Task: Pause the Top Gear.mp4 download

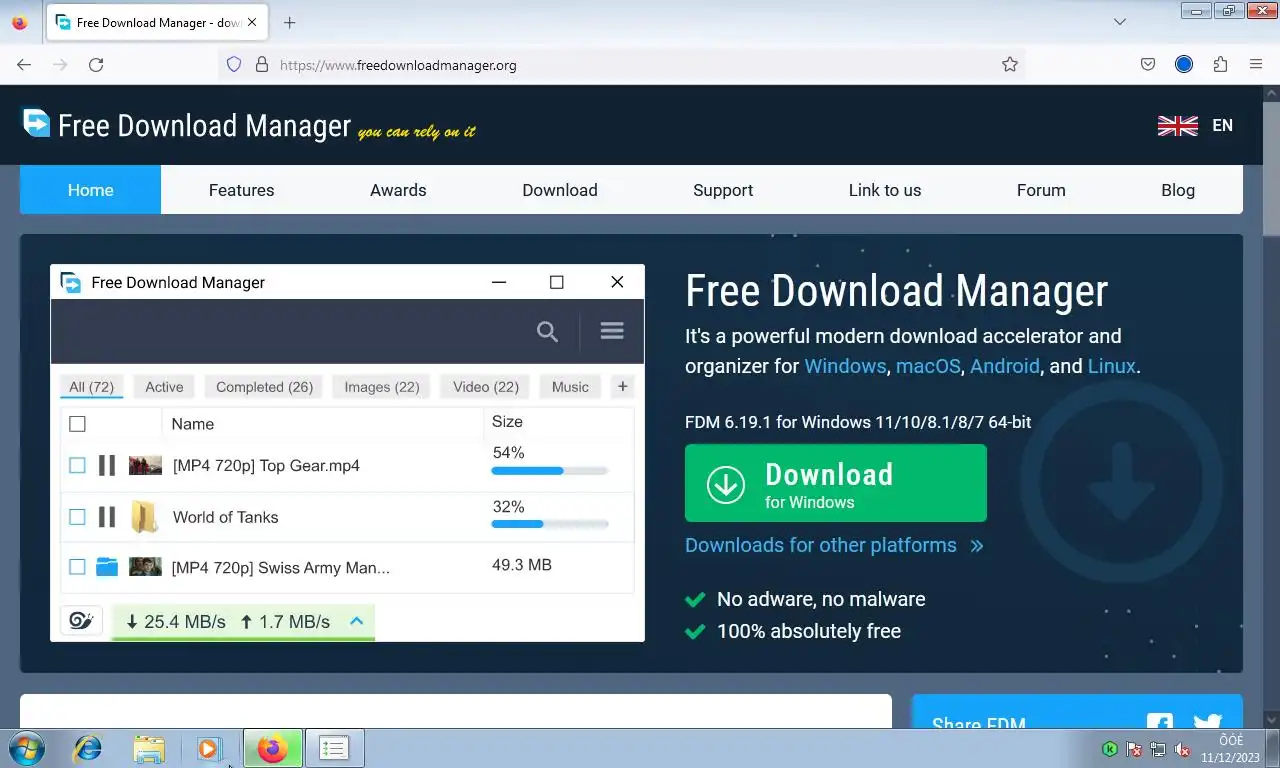Action: pyautogui.click(x=107, y=465)
